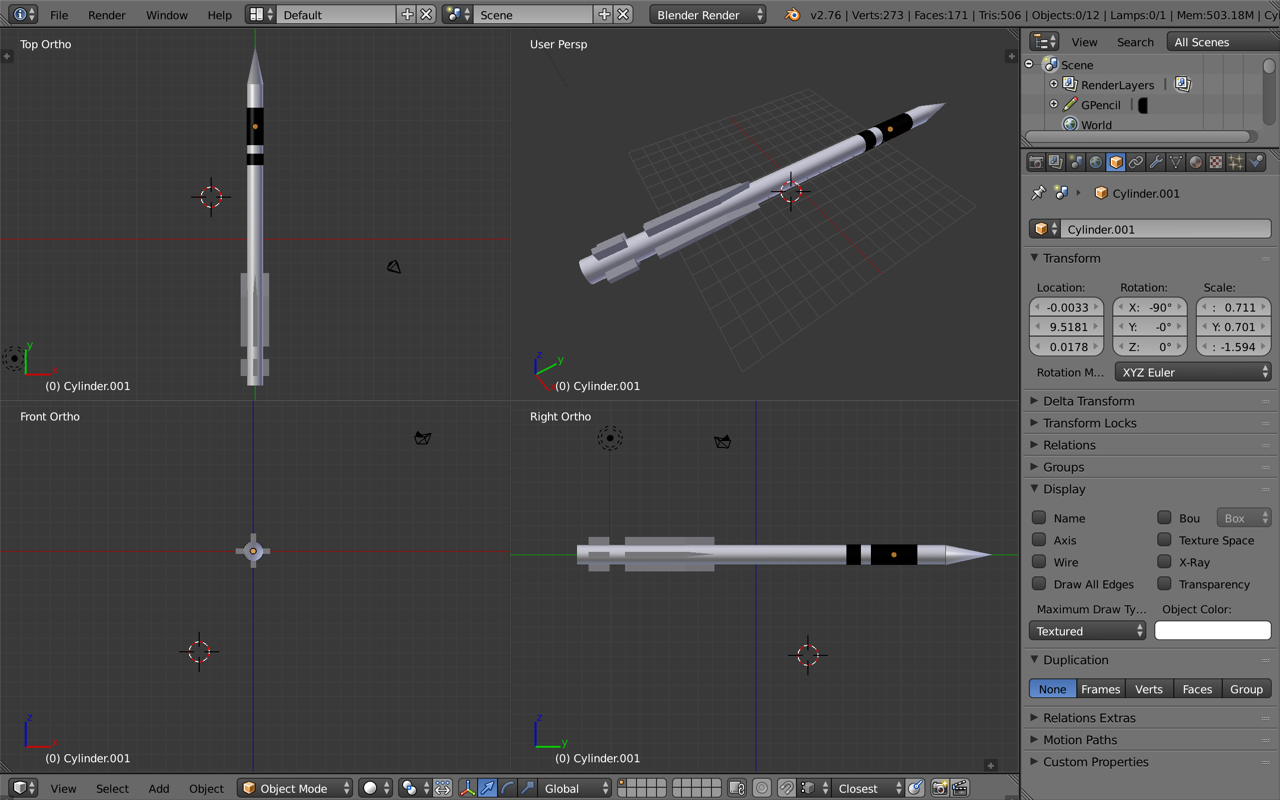This screenshot has width=1280, height=800.
Task: Open the Blender Render engine dropdown
Action: click(x=708, y=14)
